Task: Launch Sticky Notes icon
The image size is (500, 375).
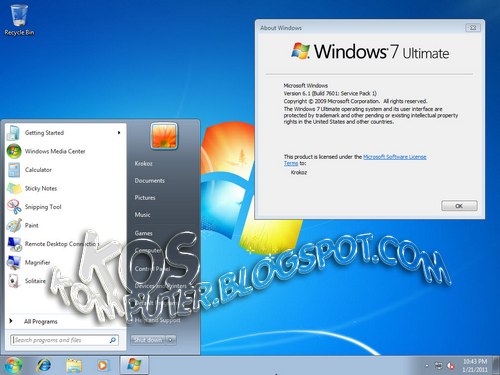Action: (14, 188)
